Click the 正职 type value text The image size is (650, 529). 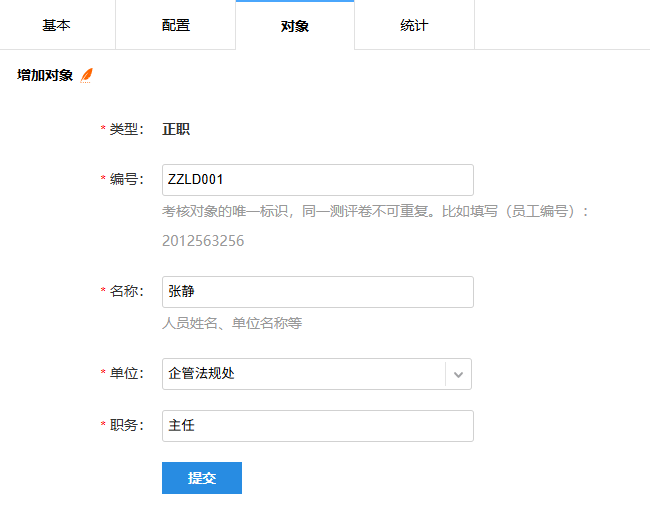coord(176,129)
